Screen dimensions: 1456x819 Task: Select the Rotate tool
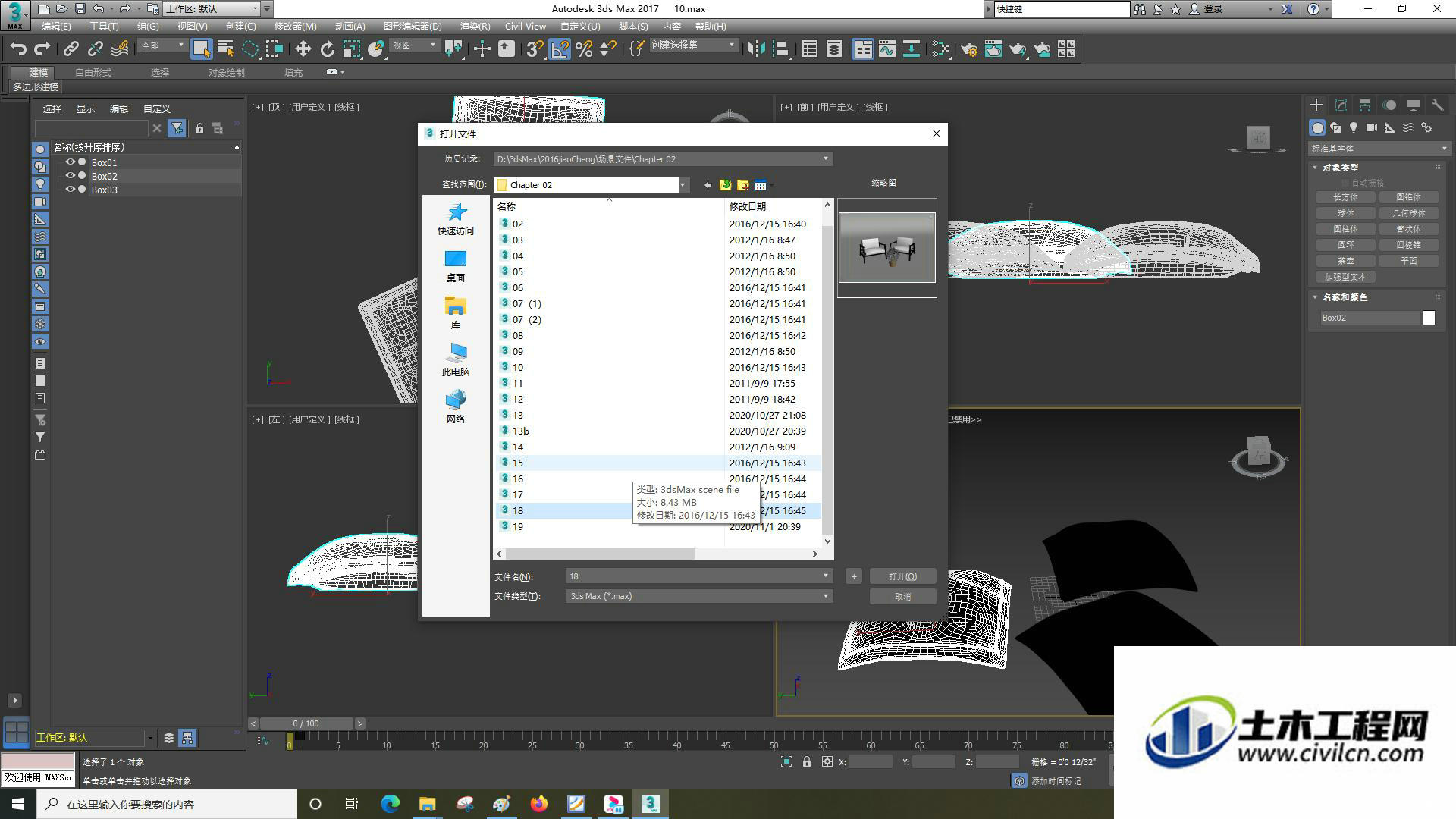pyautogui.click(x=328, y=49)
